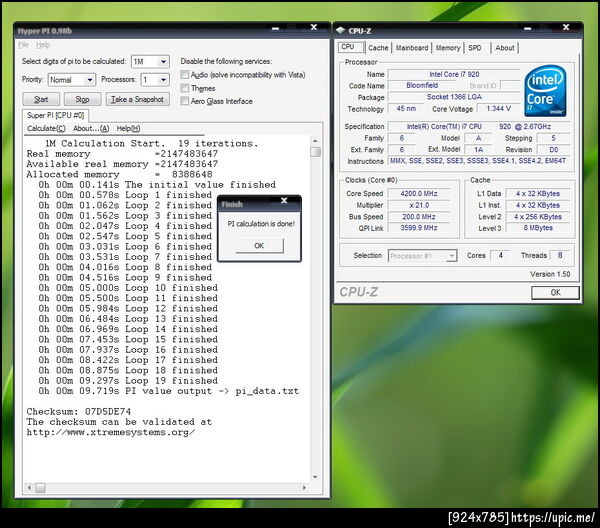Click the Version 1.50 label in CPU-Z
This screenshot has height=528, width=600.
(550, 274)
